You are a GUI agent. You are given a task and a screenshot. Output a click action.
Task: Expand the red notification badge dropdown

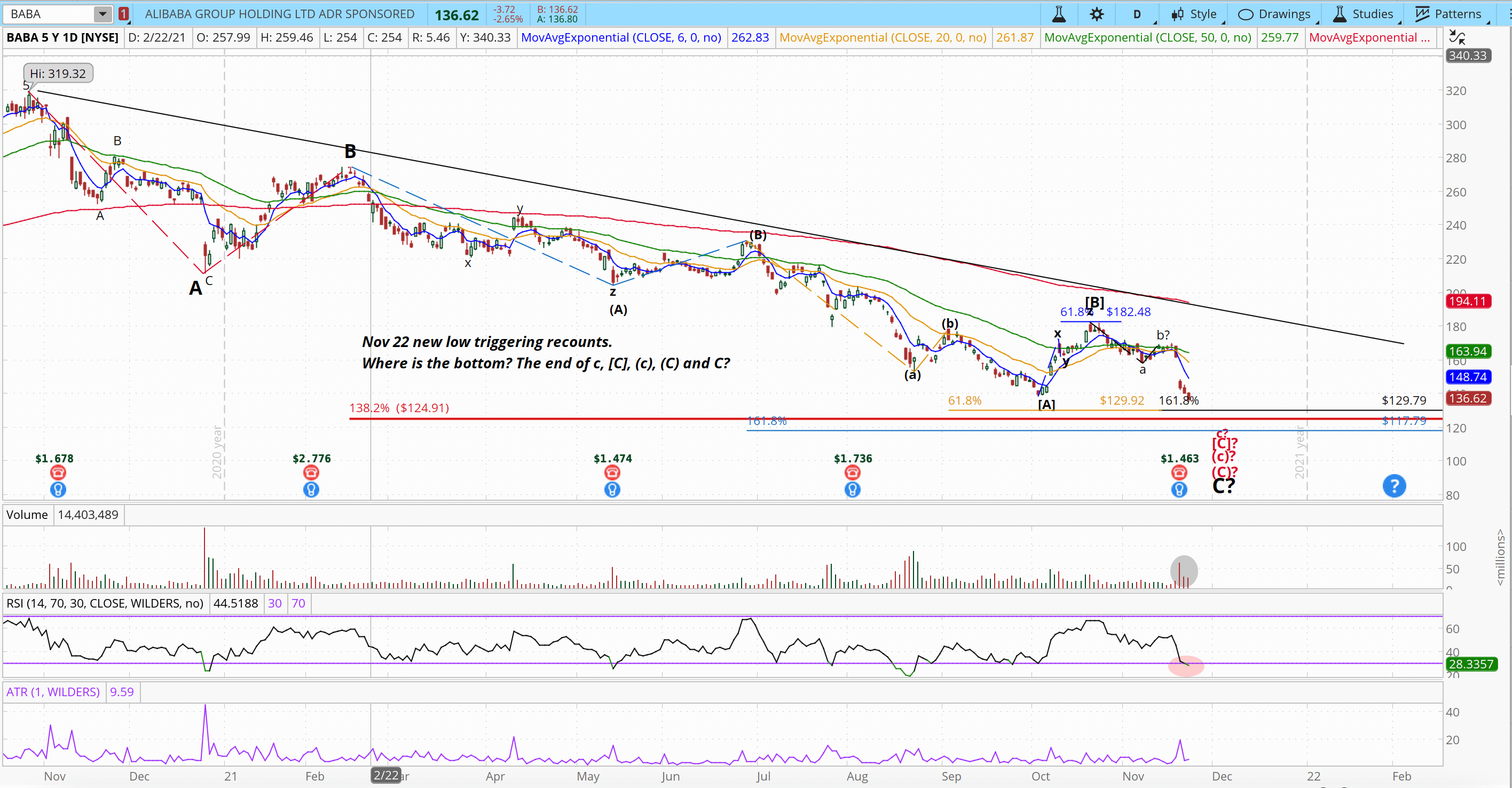tap(123, 13)
